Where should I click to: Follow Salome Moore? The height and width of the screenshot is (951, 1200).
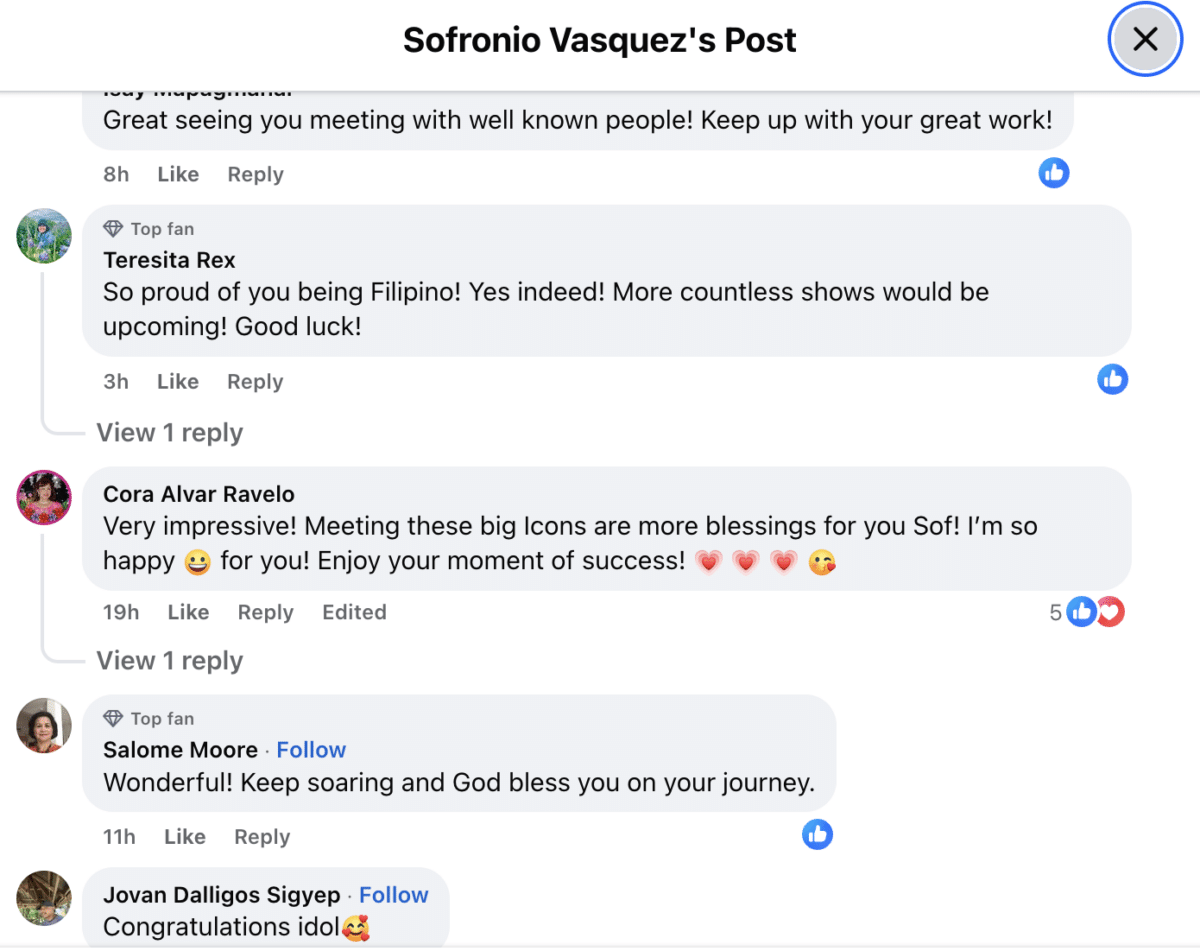311,750
